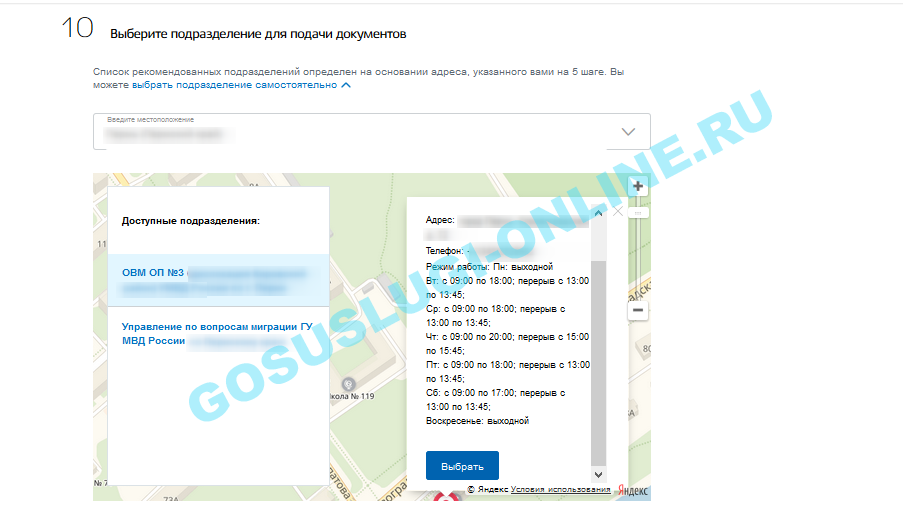Select Управление по вопросам миграции ГУ МВД
The image size is (903, 519).
[x=218, y=334]
